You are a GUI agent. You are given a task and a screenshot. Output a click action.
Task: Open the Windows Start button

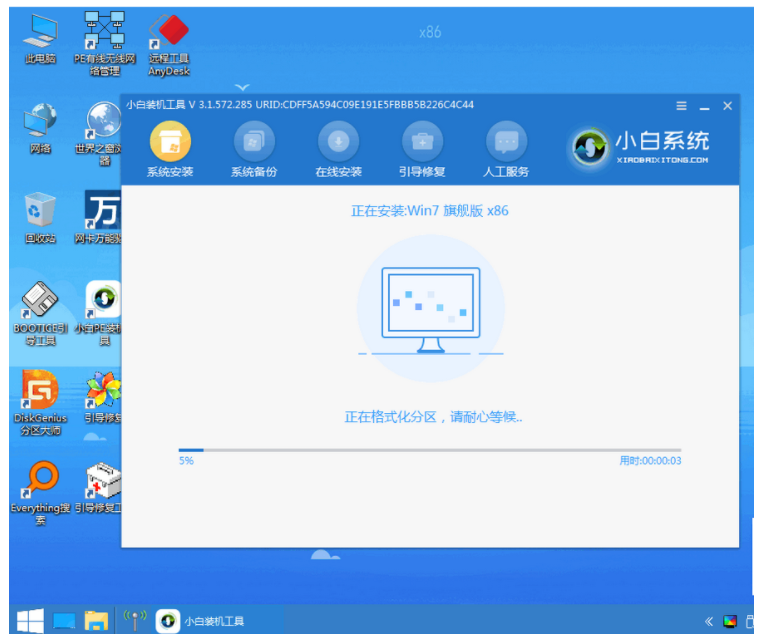[30, 621]
